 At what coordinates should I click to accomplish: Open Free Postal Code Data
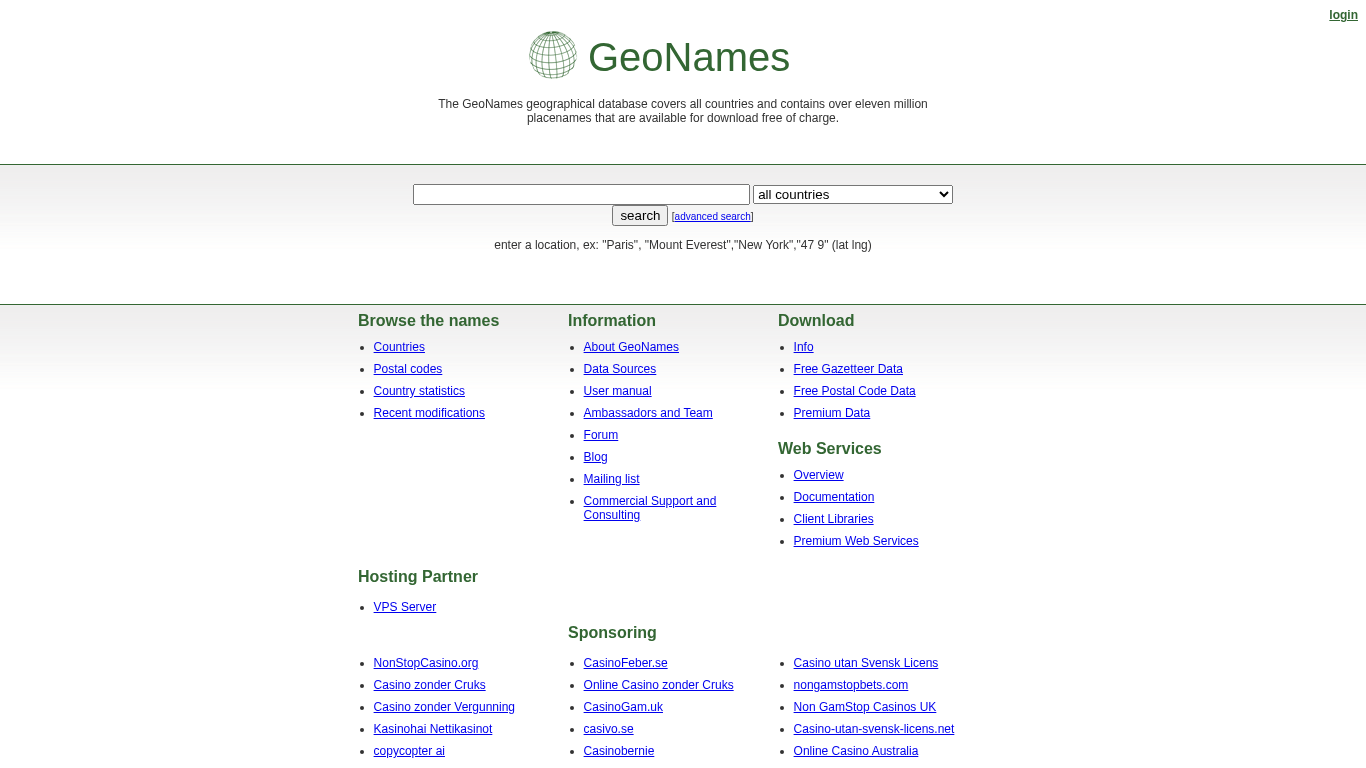click(x=855, y=391)
